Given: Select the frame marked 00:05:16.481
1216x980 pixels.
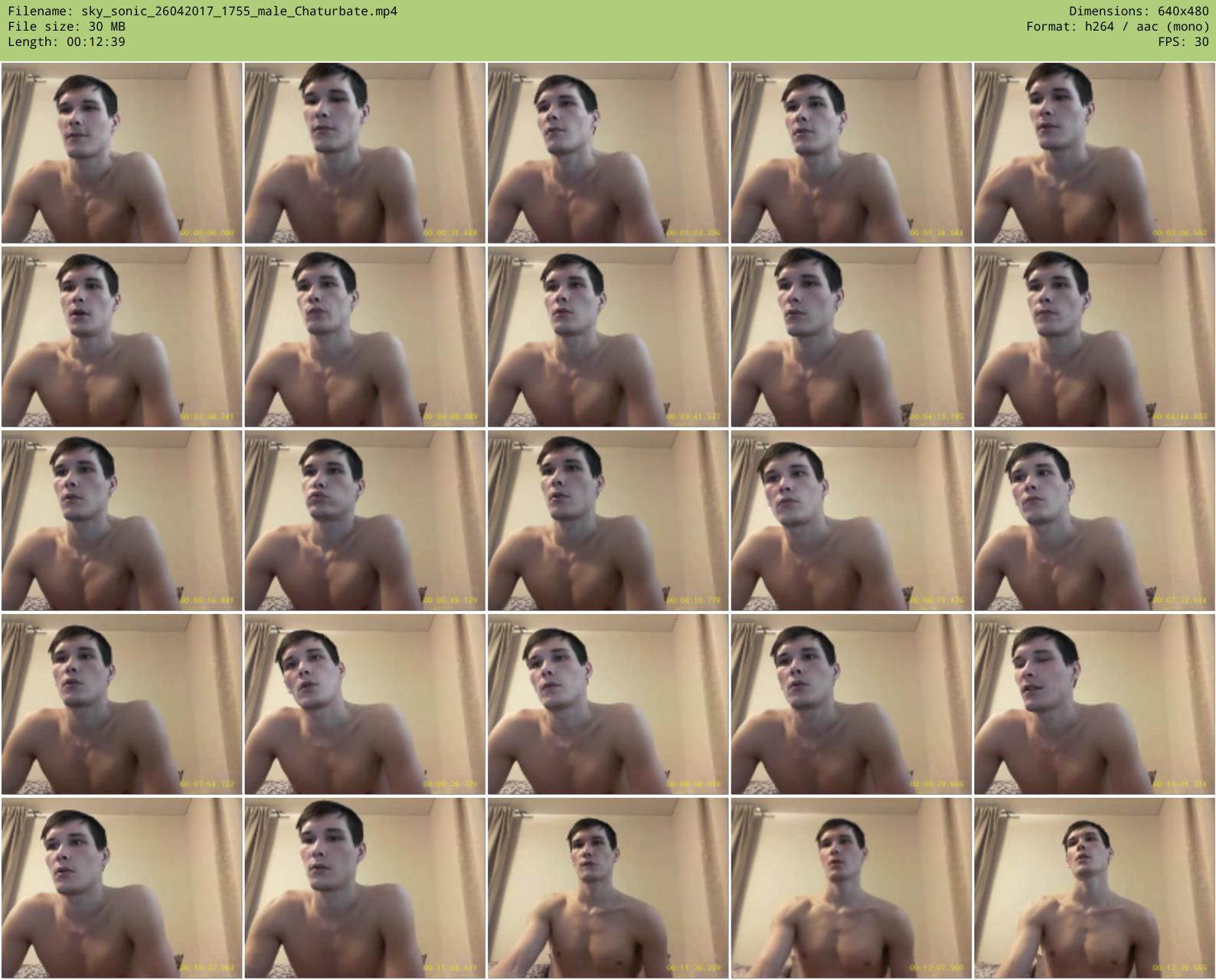Looking at the screenshot, I should (x=122, y=521).
